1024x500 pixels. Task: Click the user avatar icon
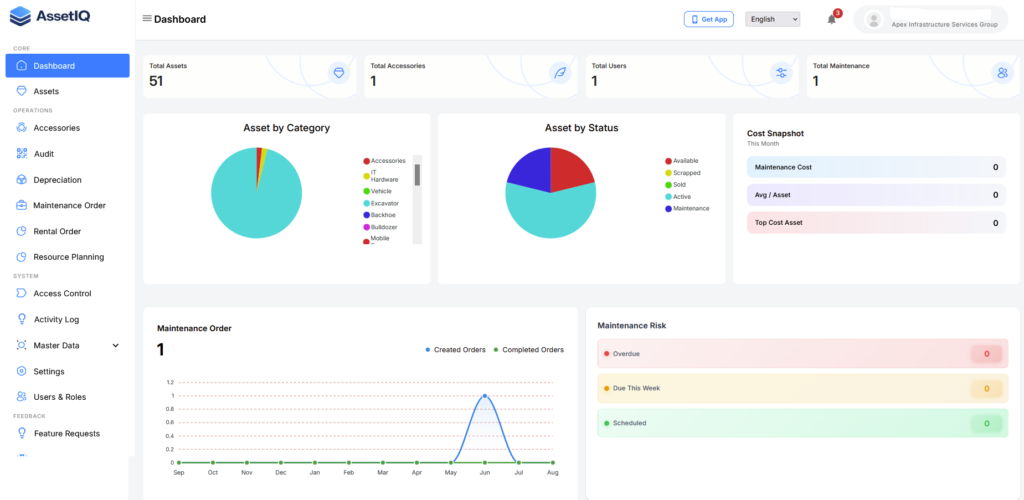click(874, 20)
